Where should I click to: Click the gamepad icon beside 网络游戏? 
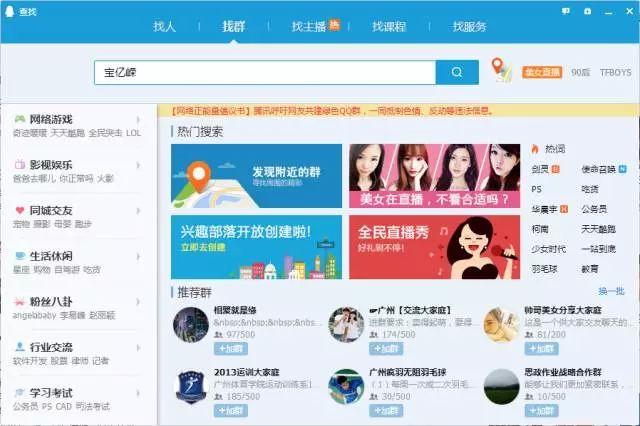point(20,119)
